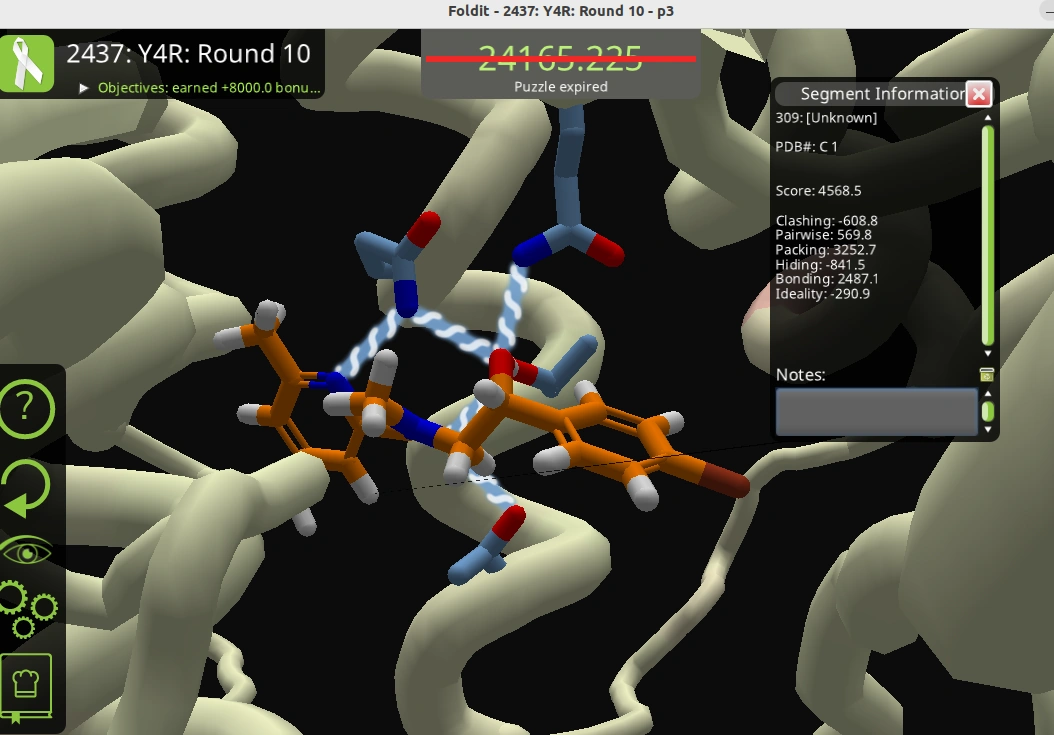1054x735 pixels.
Task: Click the down arrow on the Segment Information scrollbar
Action: [986, 352]
